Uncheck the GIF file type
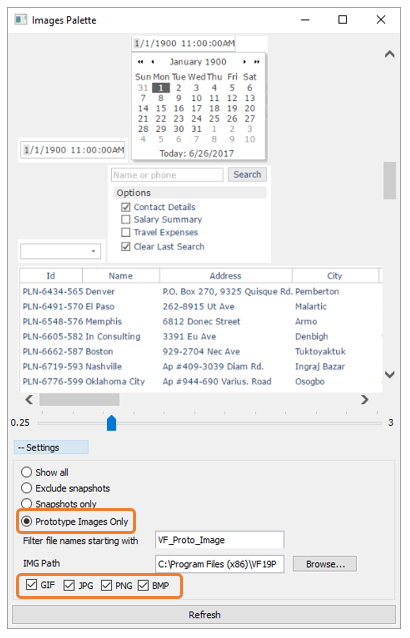 pos(31,585)
